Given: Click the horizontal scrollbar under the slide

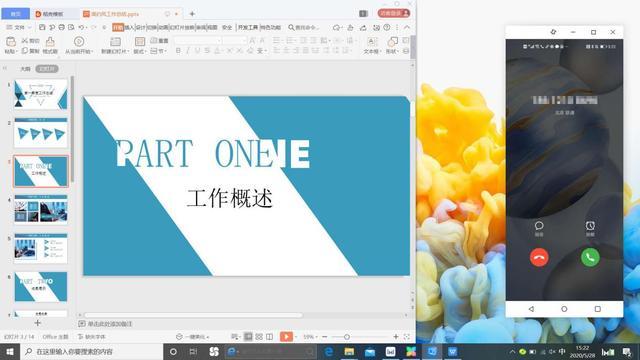Looking at the screenshot, I should [193, 315].
